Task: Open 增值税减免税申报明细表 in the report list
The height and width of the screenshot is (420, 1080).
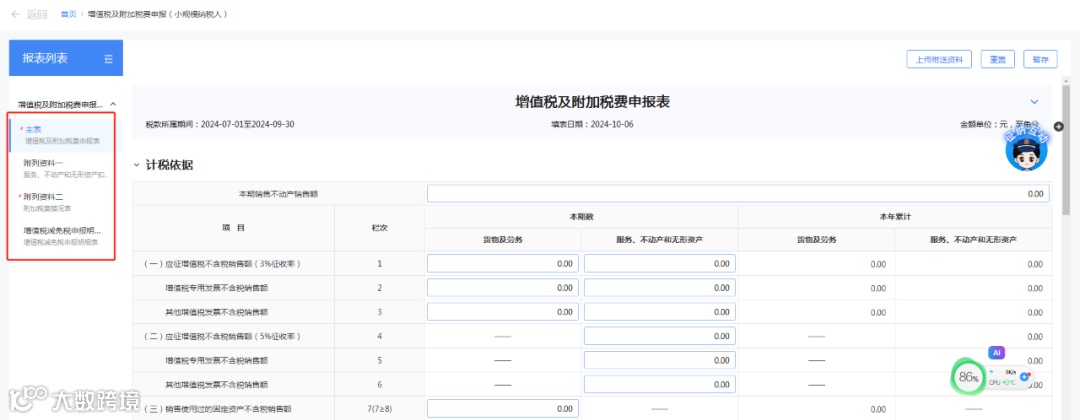Action: (x=66, y=235)
